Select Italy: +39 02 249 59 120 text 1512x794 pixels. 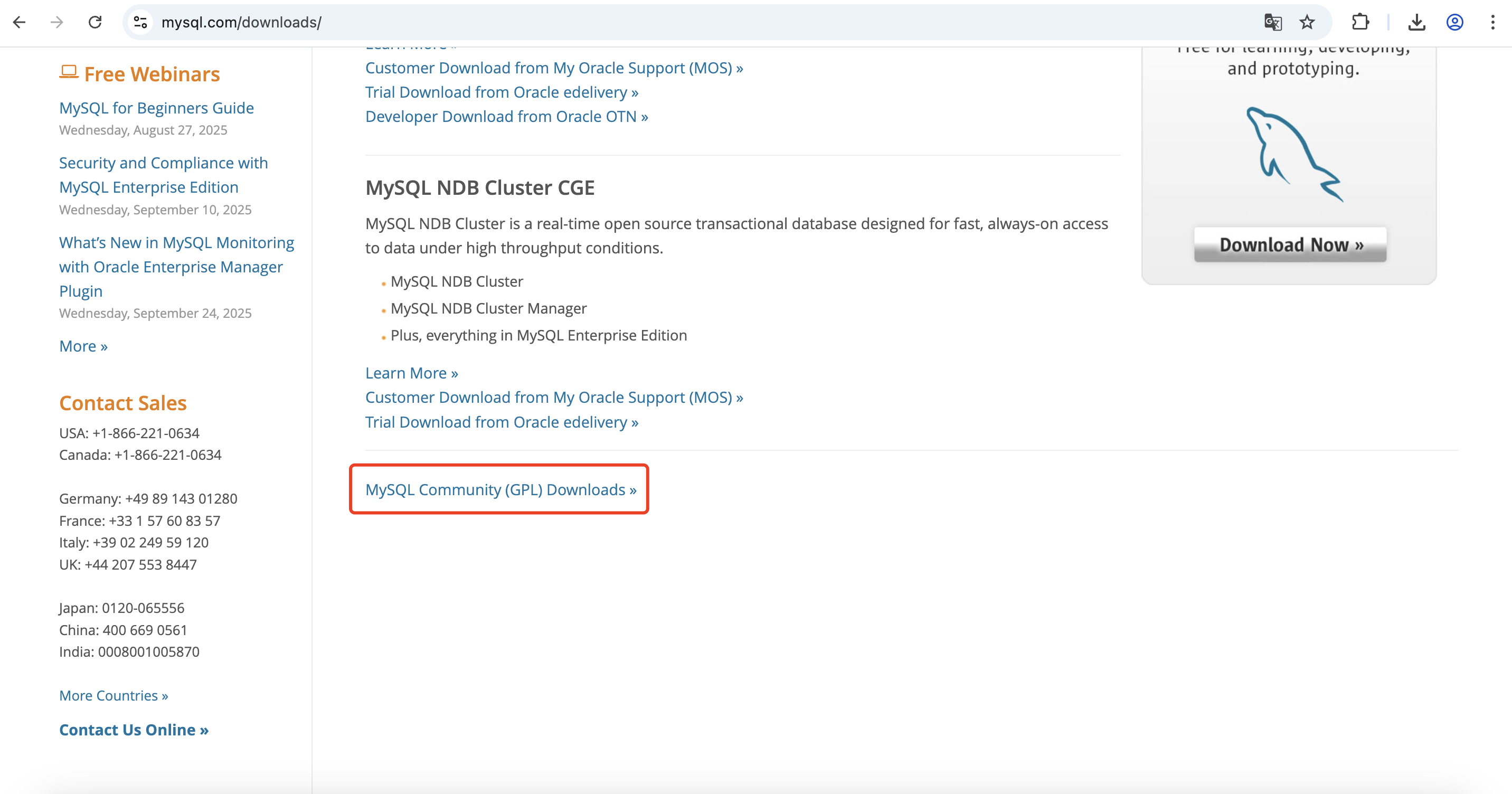coord(134,542)
